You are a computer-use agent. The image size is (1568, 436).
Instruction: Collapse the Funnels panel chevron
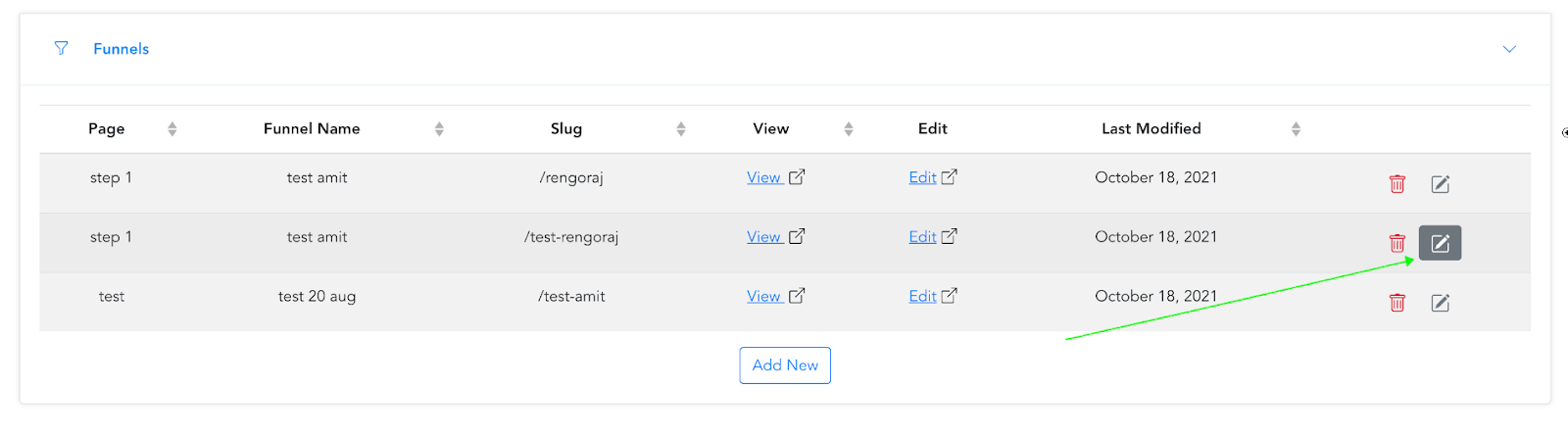pyautogui.click(x=1509, y=49)
